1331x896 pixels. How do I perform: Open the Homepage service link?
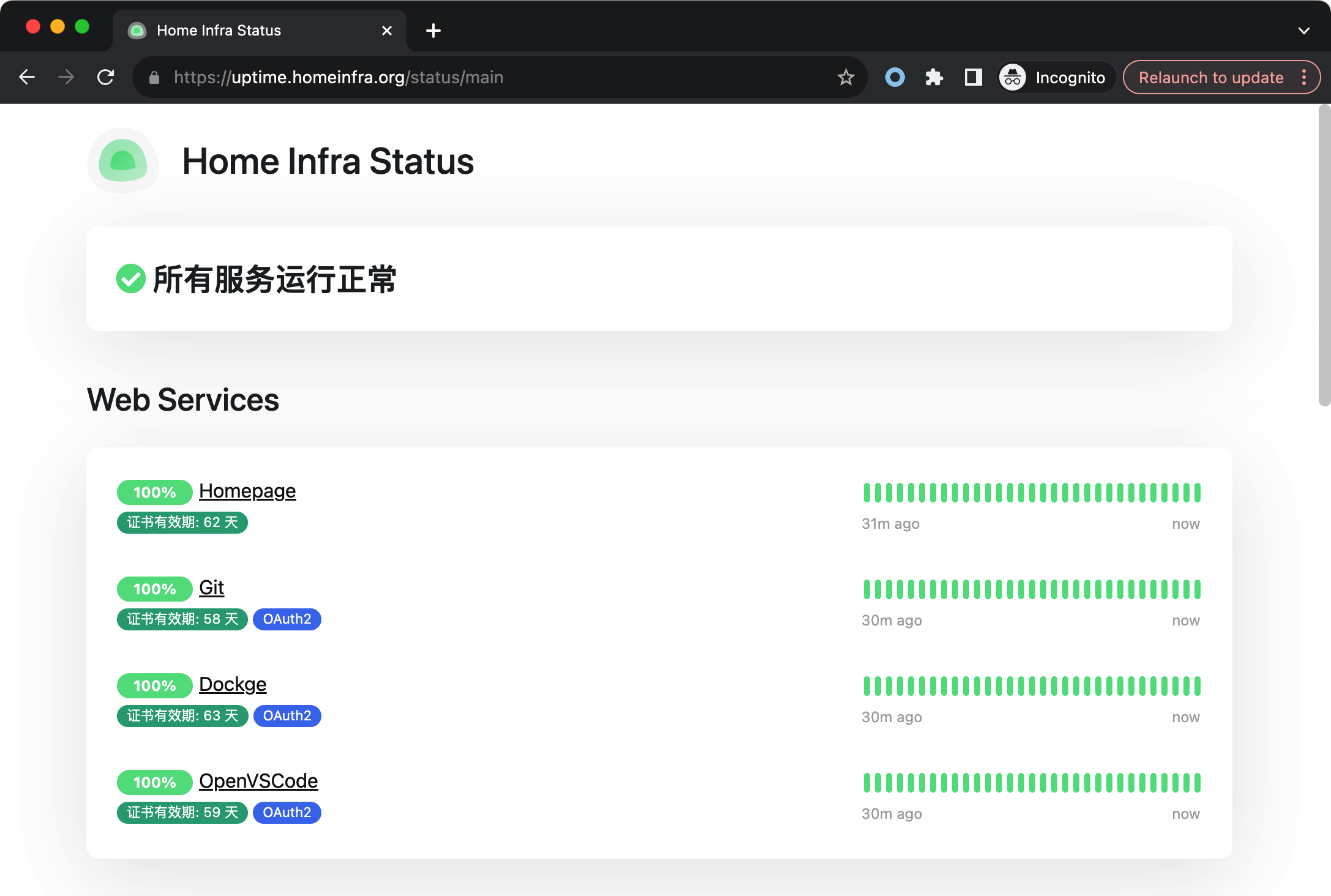[247, 491]
